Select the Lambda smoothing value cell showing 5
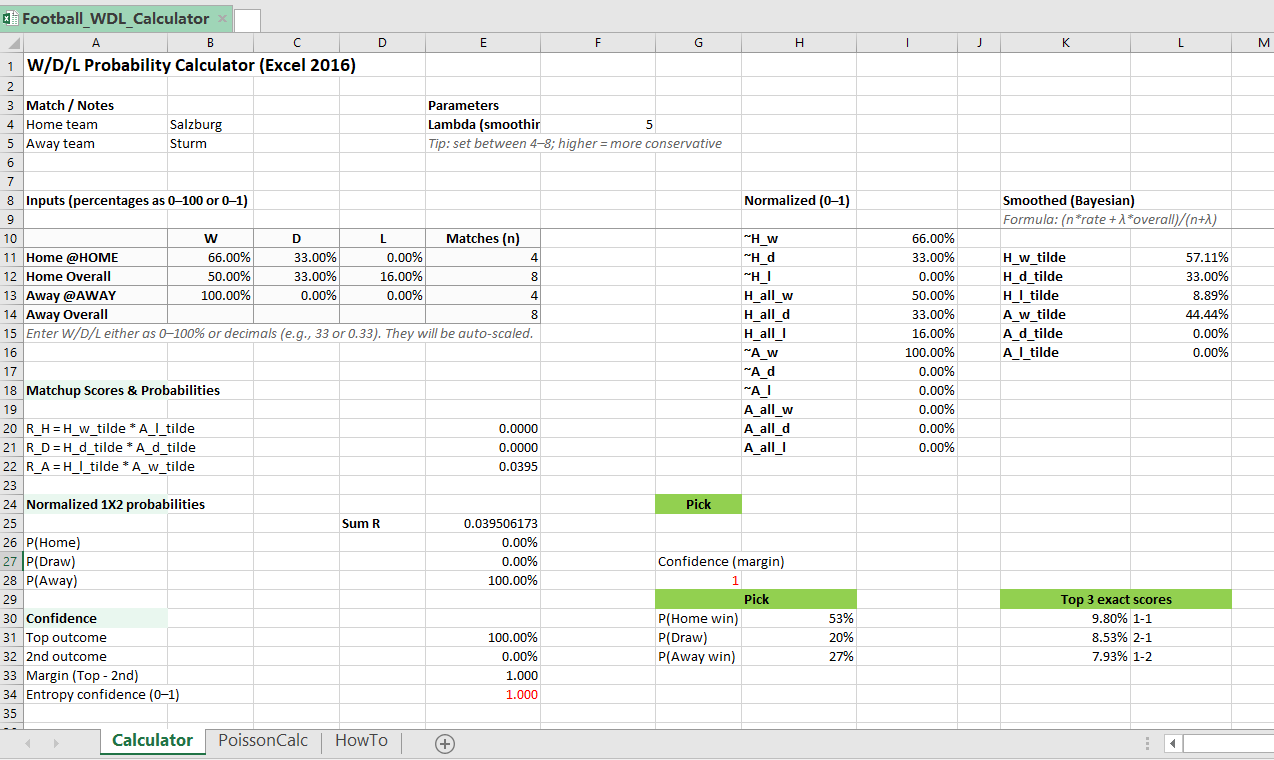This screenshot has height=760, width=1274. pyautogui.click(x=597, y=124)
